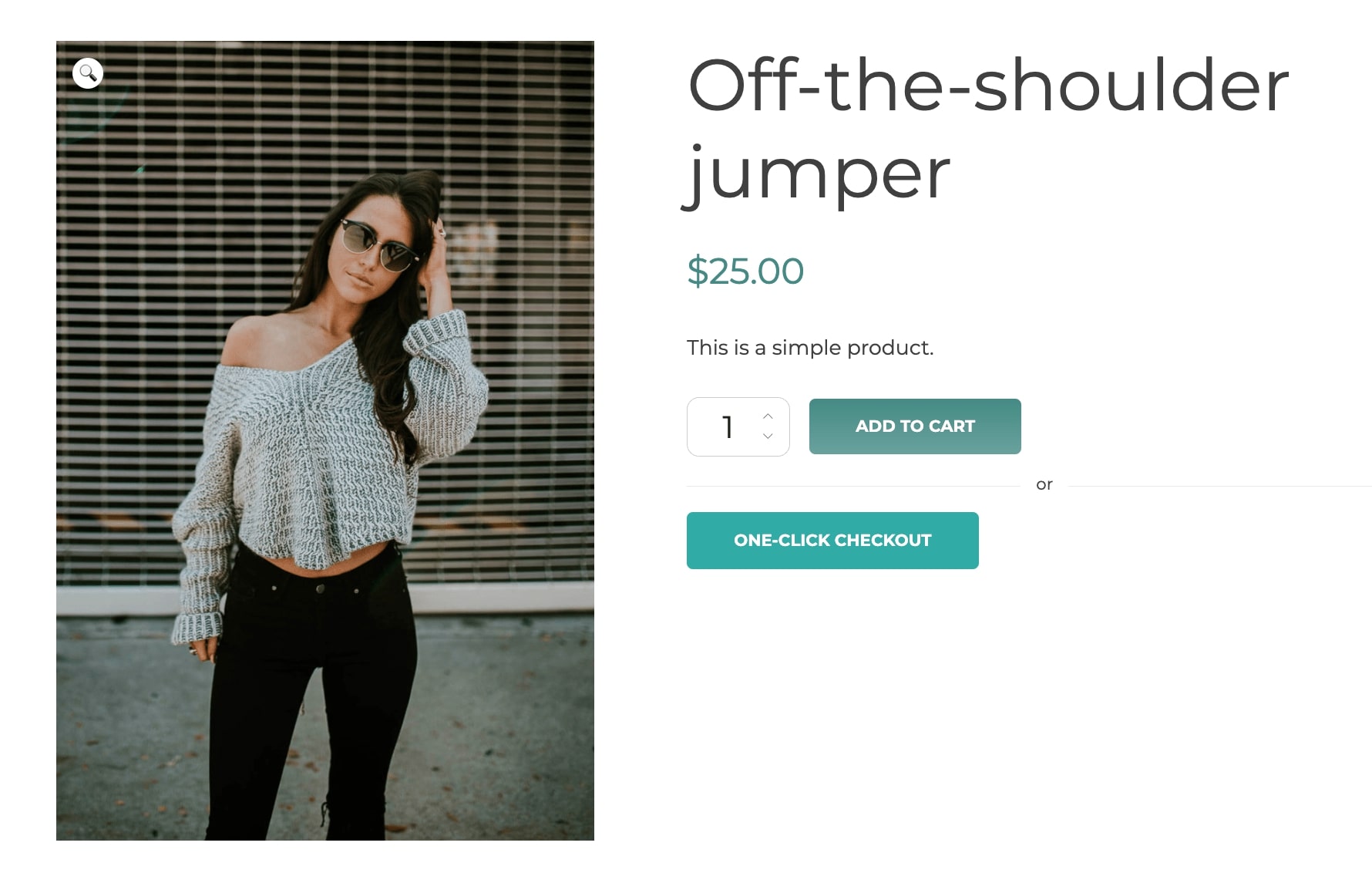Viewport: 1372px width, 873px height.
Task: Click the Off-the-shoulder product title
Action: (x=988, y=86)
